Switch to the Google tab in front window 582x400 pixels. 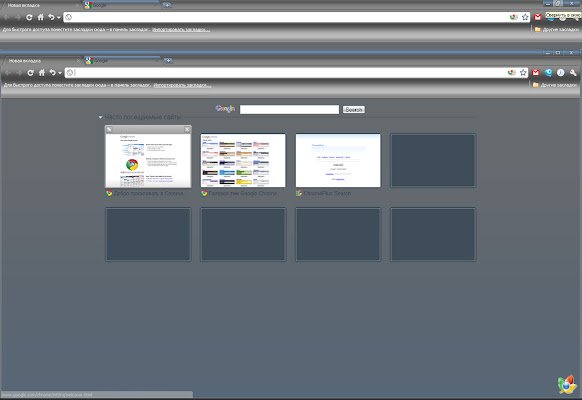(x=122, y=60)
